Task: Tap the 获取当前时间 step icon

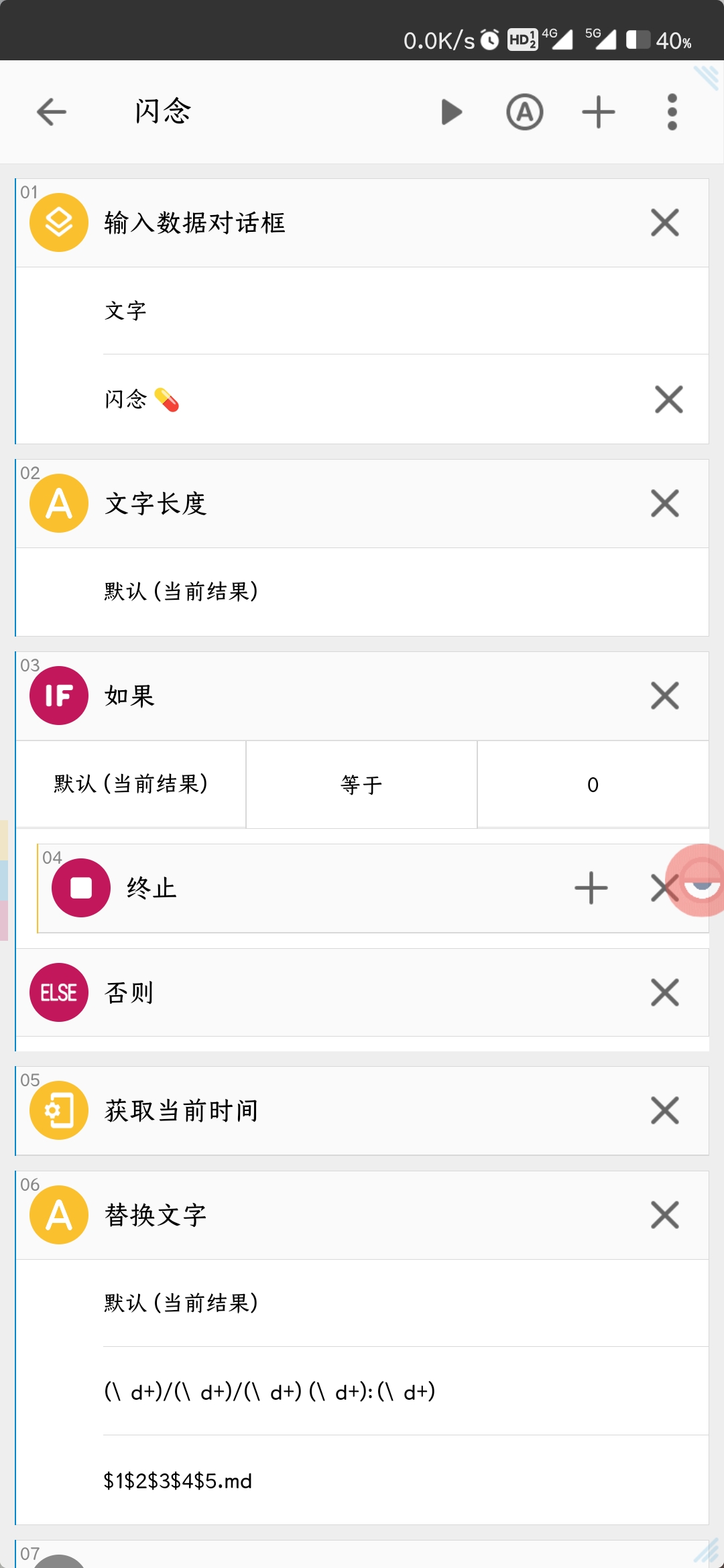Action: tap(59, 1110)
